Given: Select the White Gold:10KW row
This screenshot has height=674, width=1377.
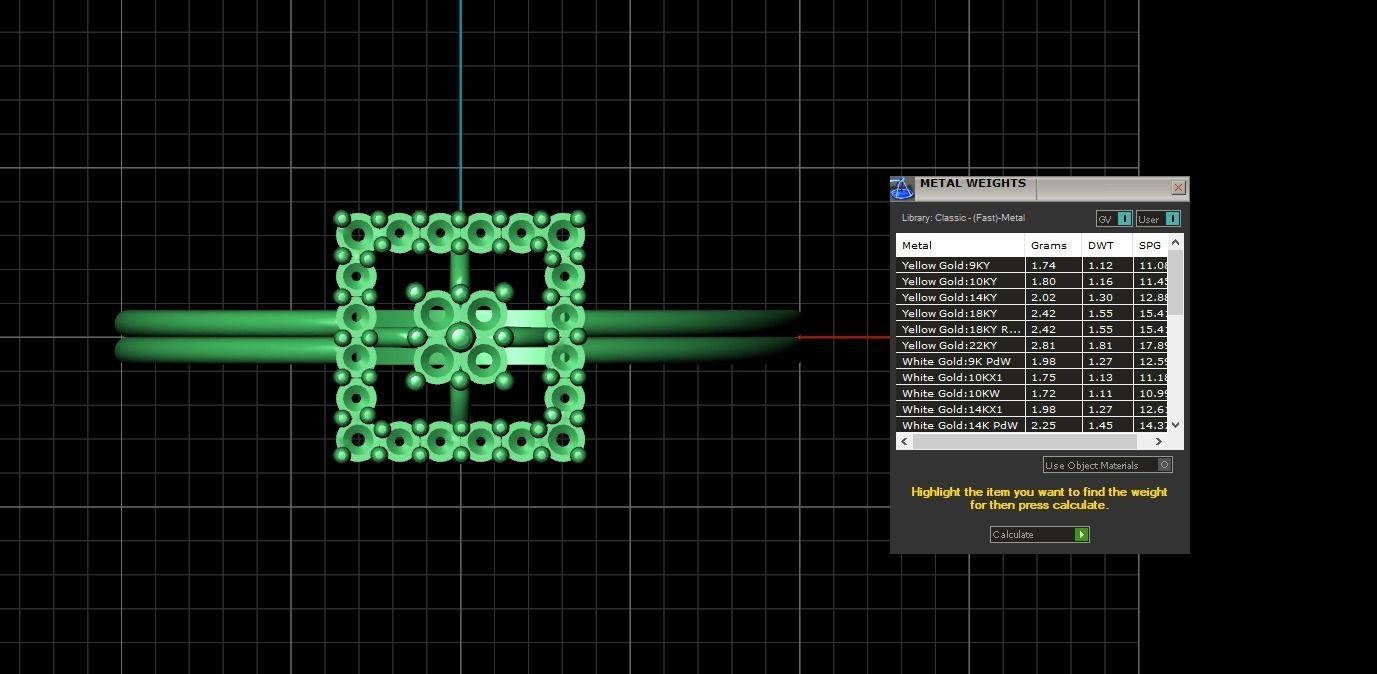Looking at the screenshot, I should (1032, 393).
